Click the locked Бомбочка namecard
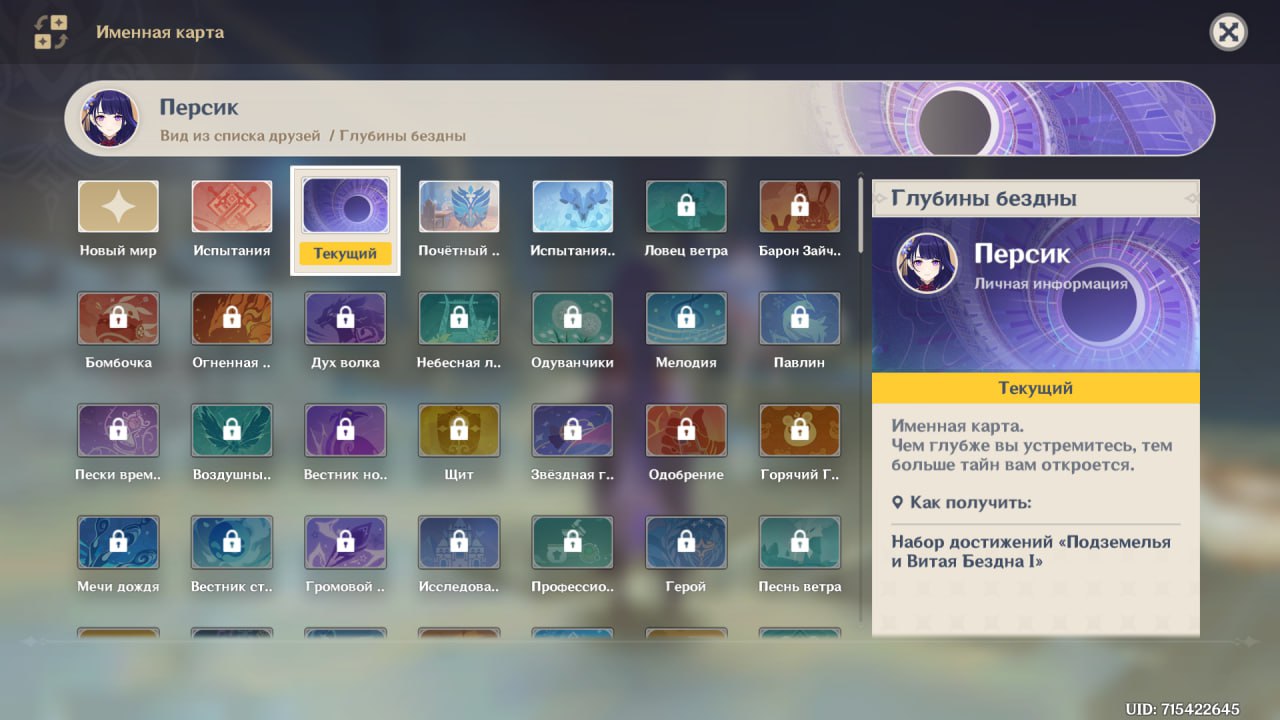Image resolution: width=1280 pixels, height=720 pixels. point(118,332)
